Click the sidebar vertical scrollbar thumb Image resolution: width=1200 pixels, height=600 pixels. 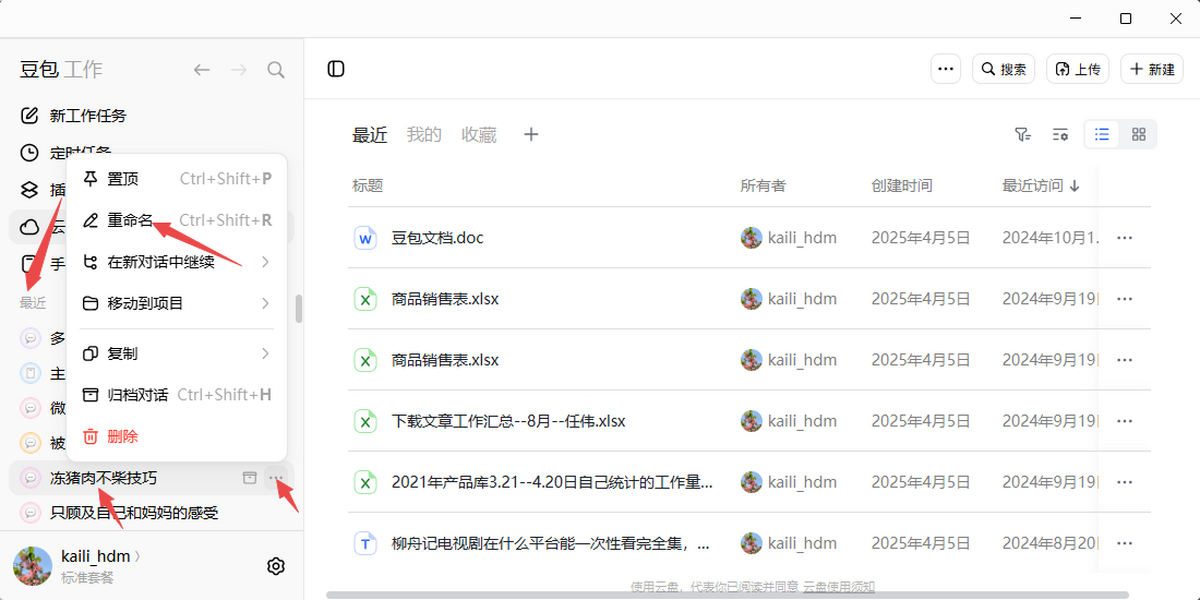(x=298, y=308)
